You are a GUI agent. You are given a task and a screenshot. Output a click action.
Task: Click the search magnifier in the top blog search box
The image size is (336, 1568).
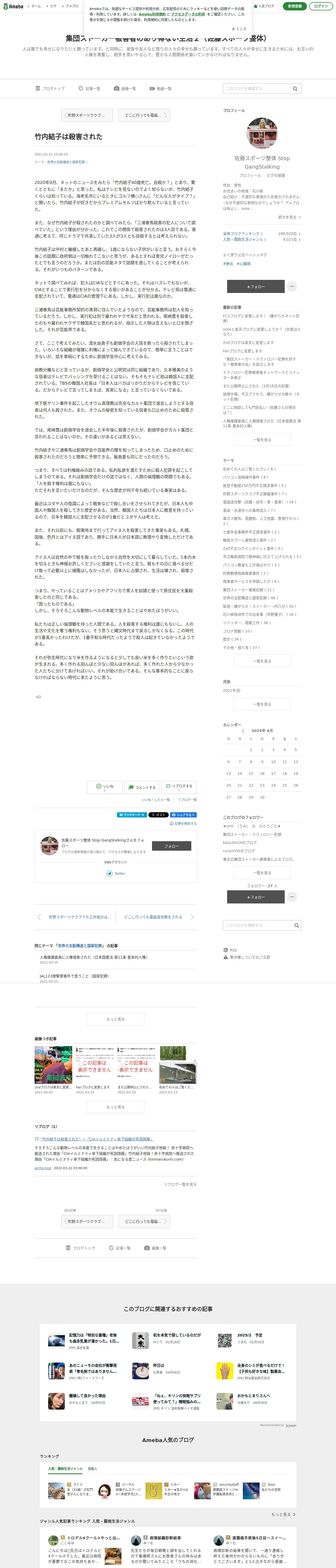(x=295, y=89)
